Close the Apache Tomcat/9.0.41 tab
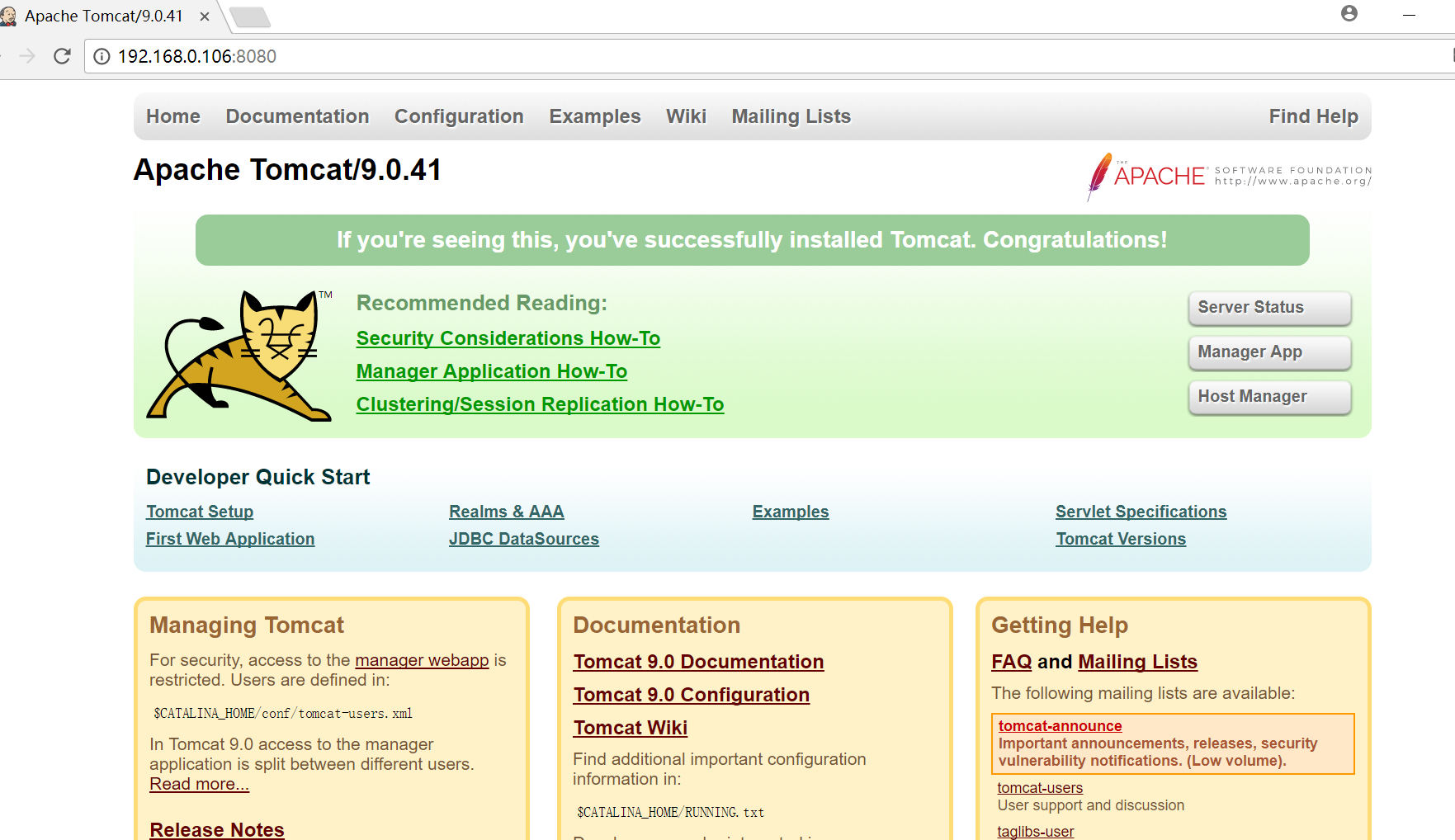 pyautogui.click(x=205, y=17)
